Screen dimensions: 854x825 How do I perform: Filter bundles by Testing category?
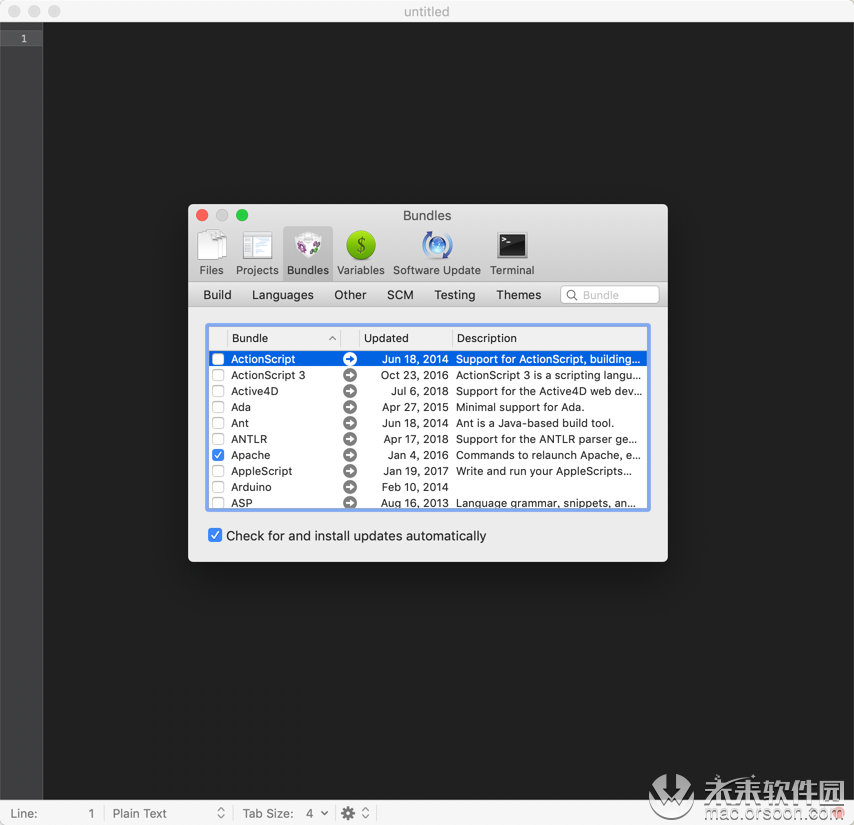pyautogui.click(x=455, y=295)
